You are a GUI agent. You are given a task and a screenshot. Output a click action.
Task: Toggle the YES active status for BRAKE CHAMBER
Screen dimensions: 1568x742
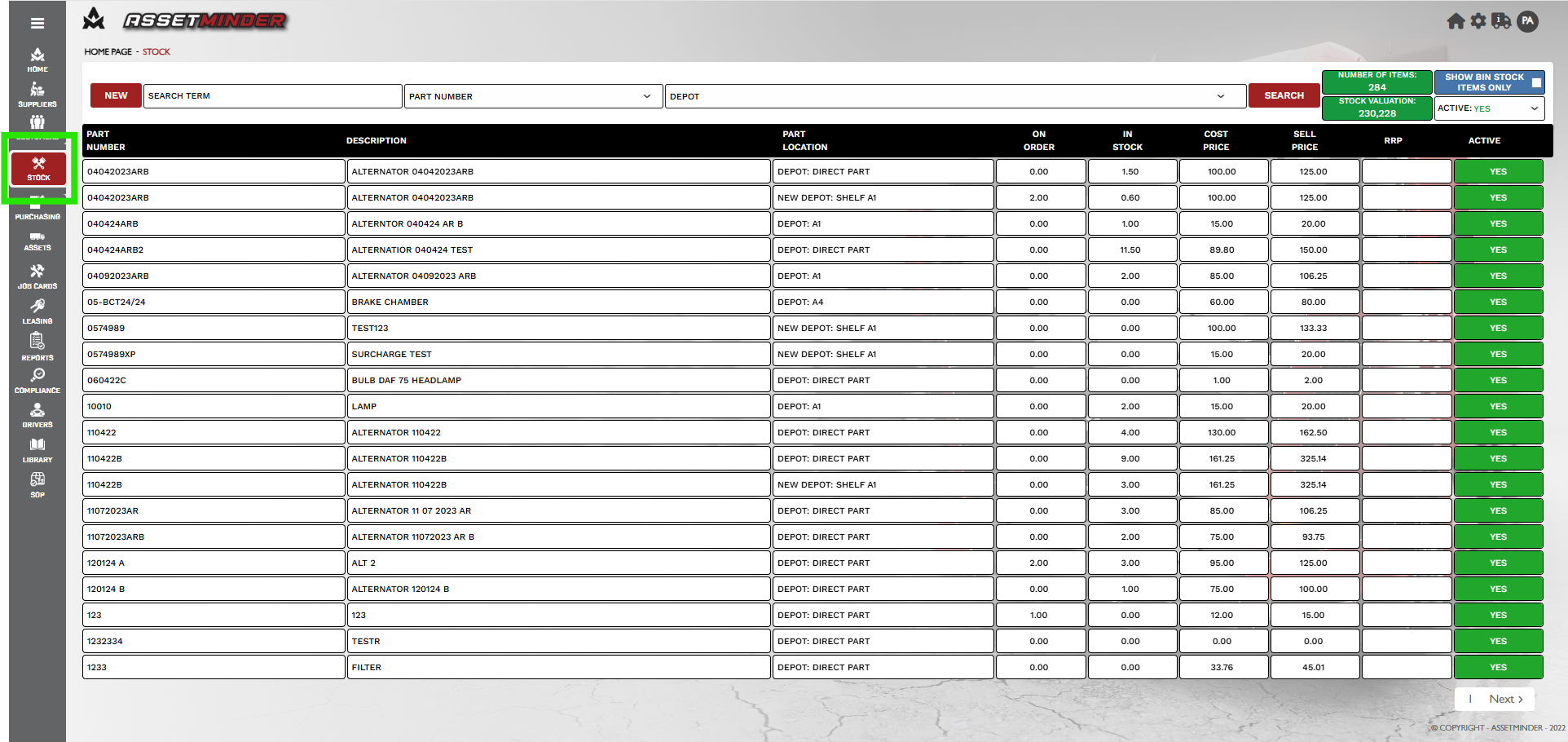(x=1498, y=302)
